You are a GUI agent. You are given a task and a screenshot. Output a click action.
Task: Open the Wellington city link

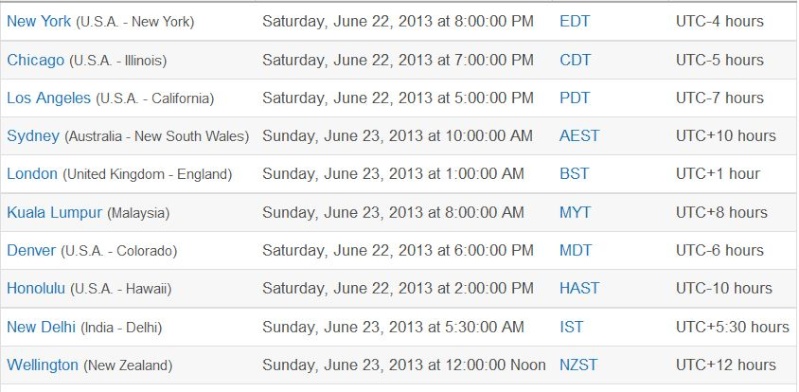tap(43, 365)
